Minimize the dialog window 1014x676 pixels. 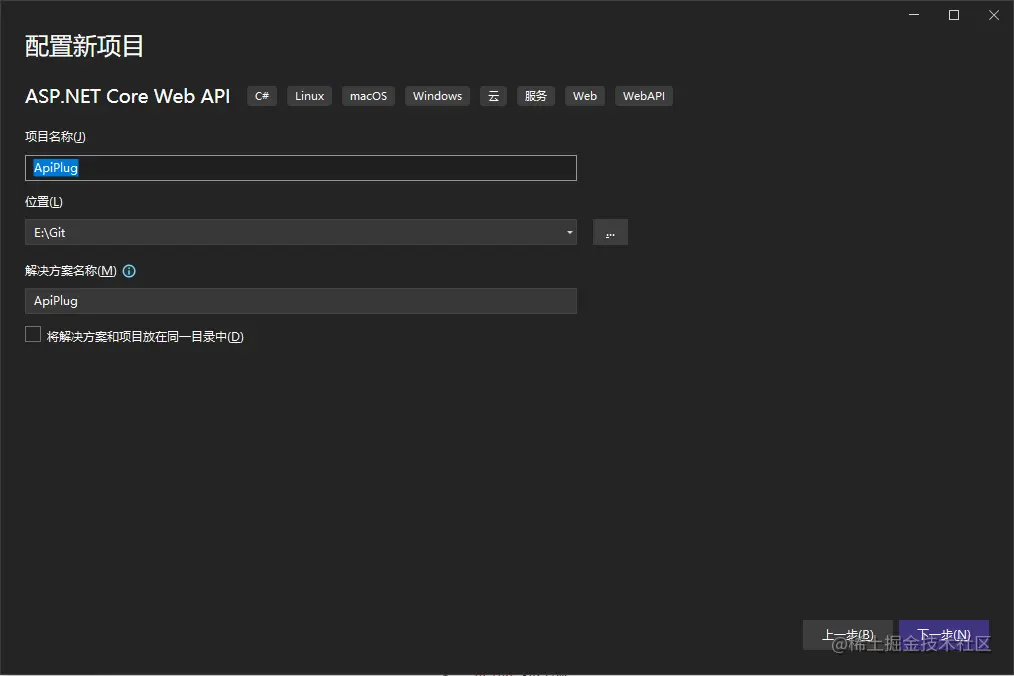[x=914, y=15]
